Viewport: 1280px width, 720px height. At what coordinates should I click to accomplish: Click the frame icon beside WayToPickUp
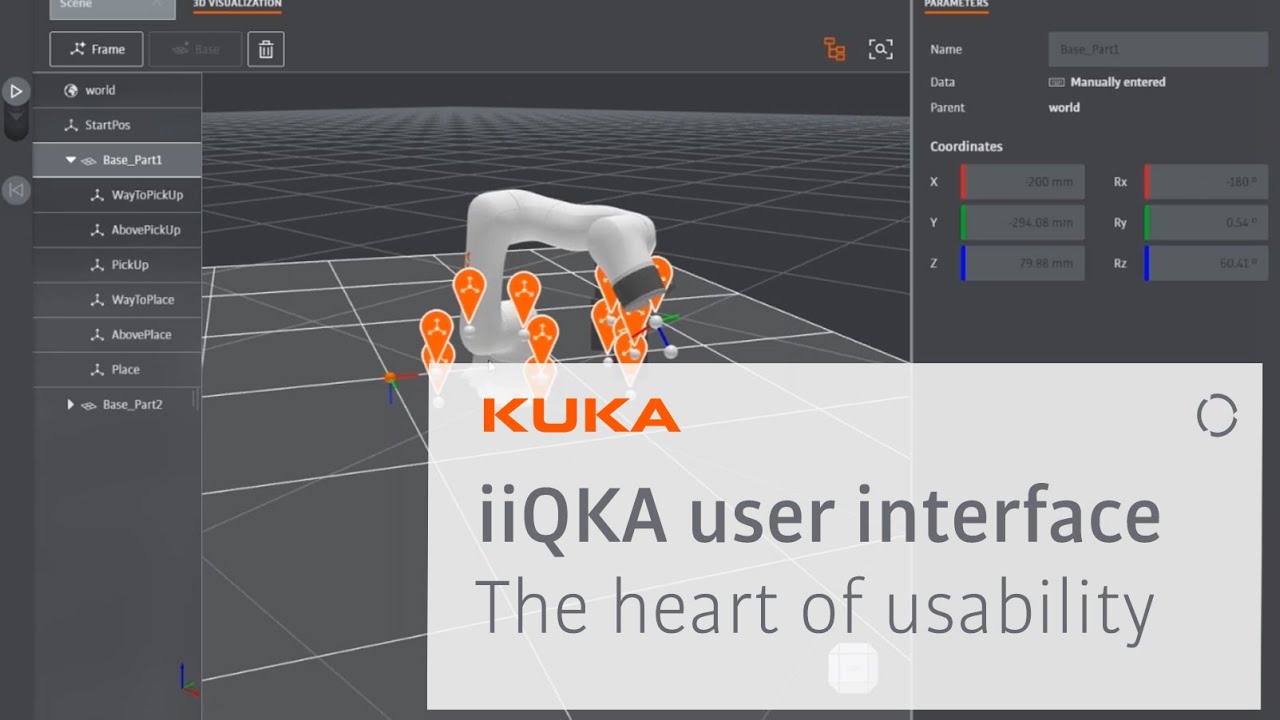click(x=97, y=195)
